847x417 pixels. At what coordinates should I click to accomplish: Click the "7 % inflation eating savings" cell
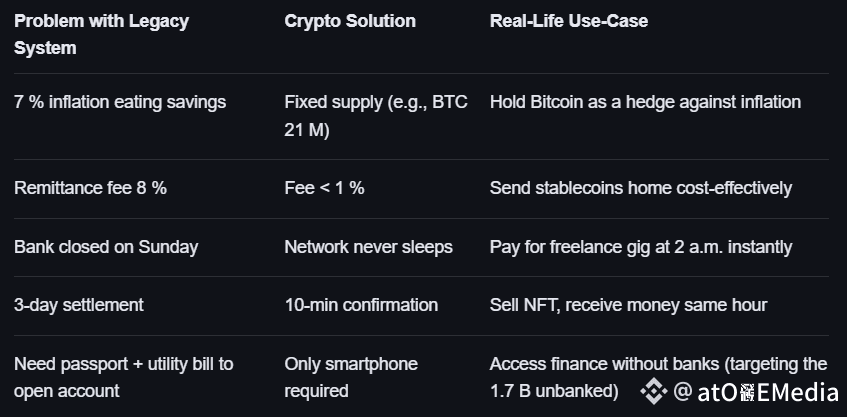coord(120,102)
